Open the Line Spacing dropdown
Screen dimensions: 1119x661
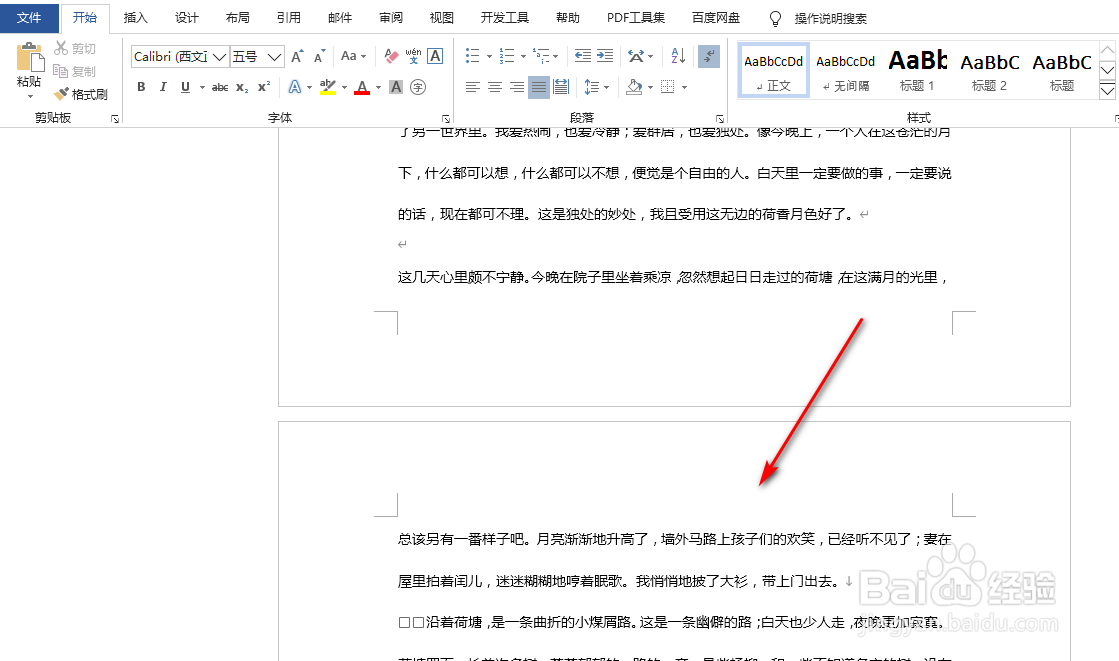click(x=607, y=87)
